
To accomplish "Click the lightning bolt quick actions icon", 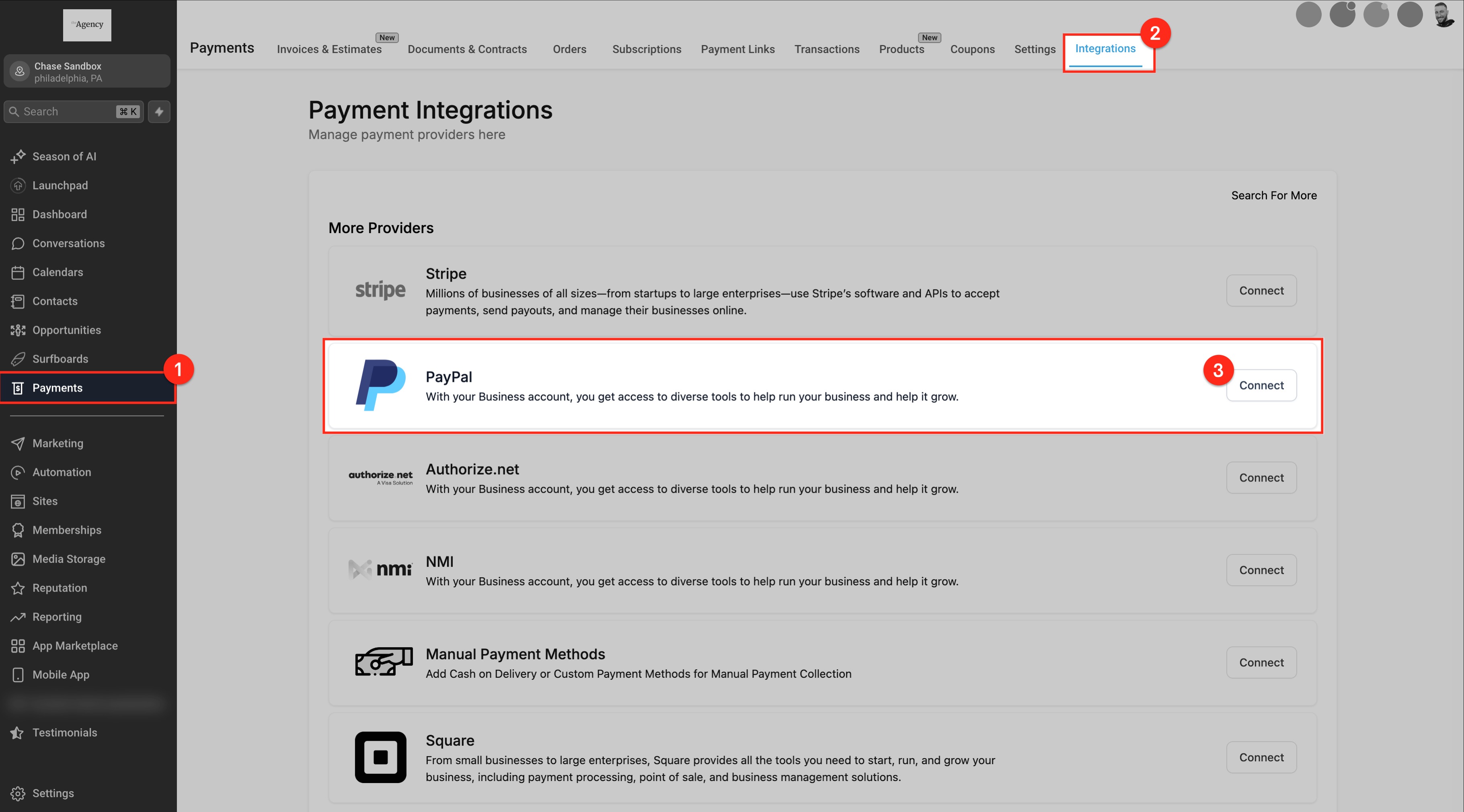I will pyautogui.click(x=159, y=111).
